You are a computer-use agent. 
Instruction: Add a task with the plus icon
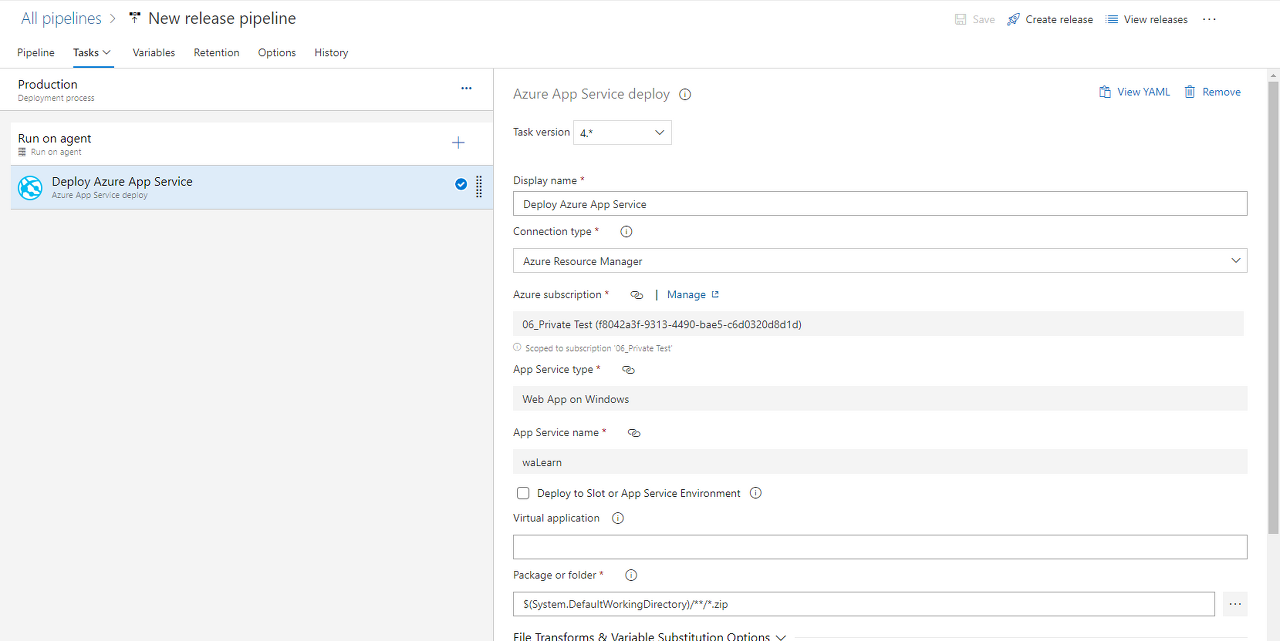(x=458, y=143)
